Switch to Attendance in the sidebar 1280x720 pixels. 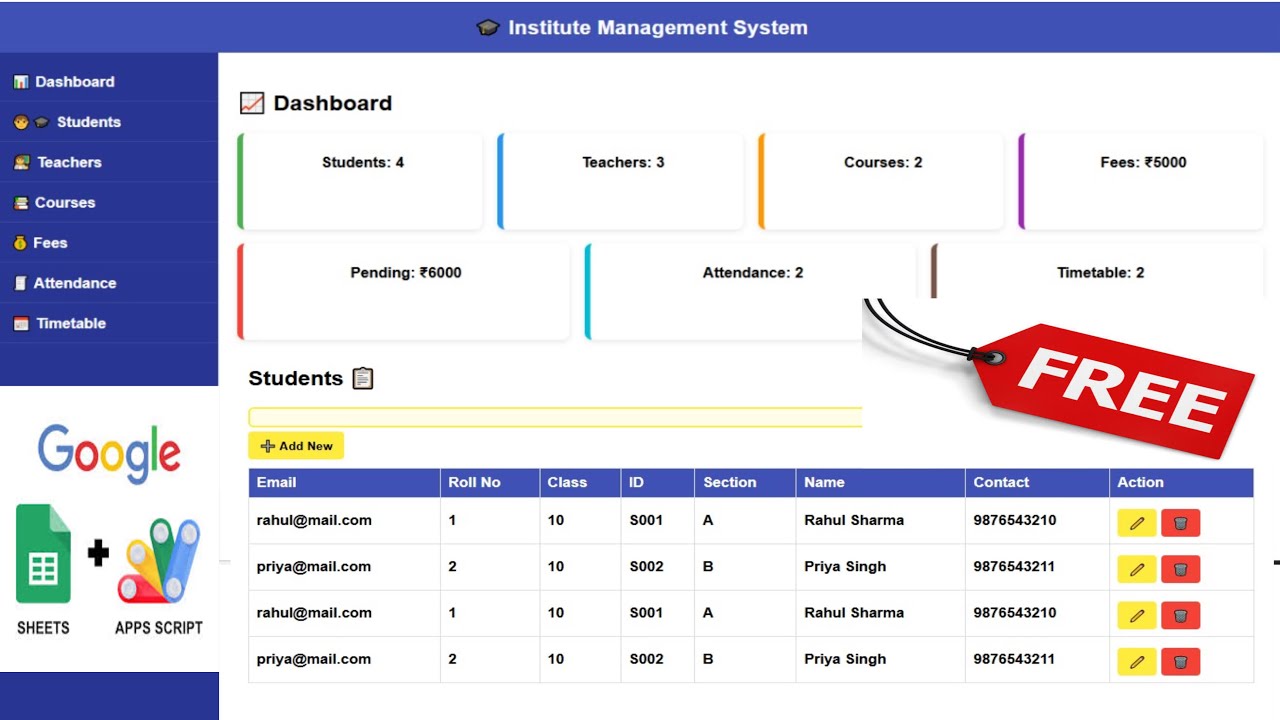pos(109,283)
